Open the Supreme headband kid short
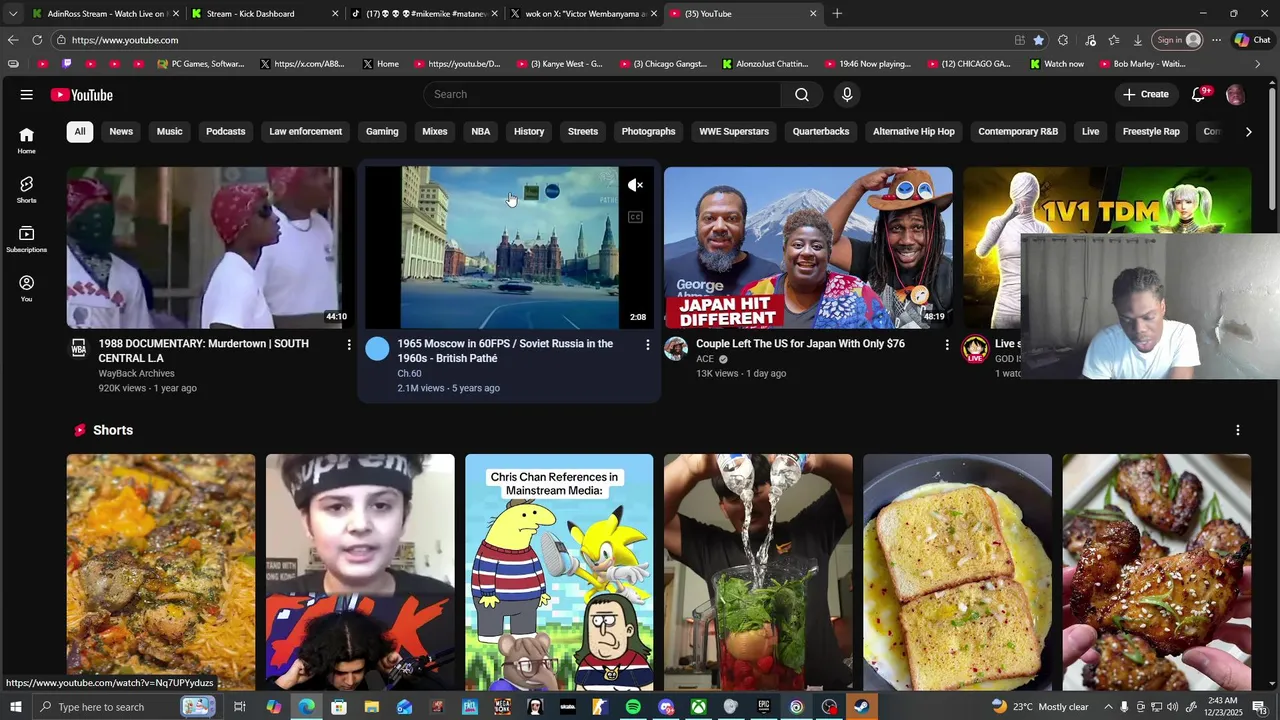Image resolution: width=1280 pixels, height=720 pixels. pyautogui.click(x=360, y=572)
